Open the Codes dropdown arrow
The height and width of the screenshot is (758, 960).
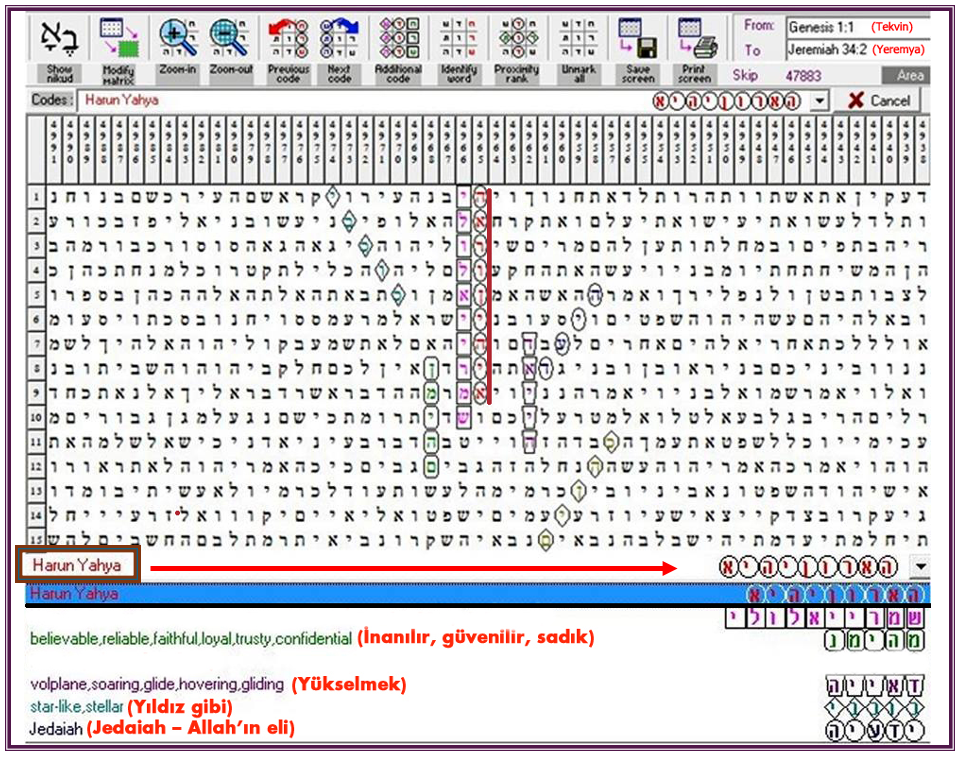coord(819,100)
